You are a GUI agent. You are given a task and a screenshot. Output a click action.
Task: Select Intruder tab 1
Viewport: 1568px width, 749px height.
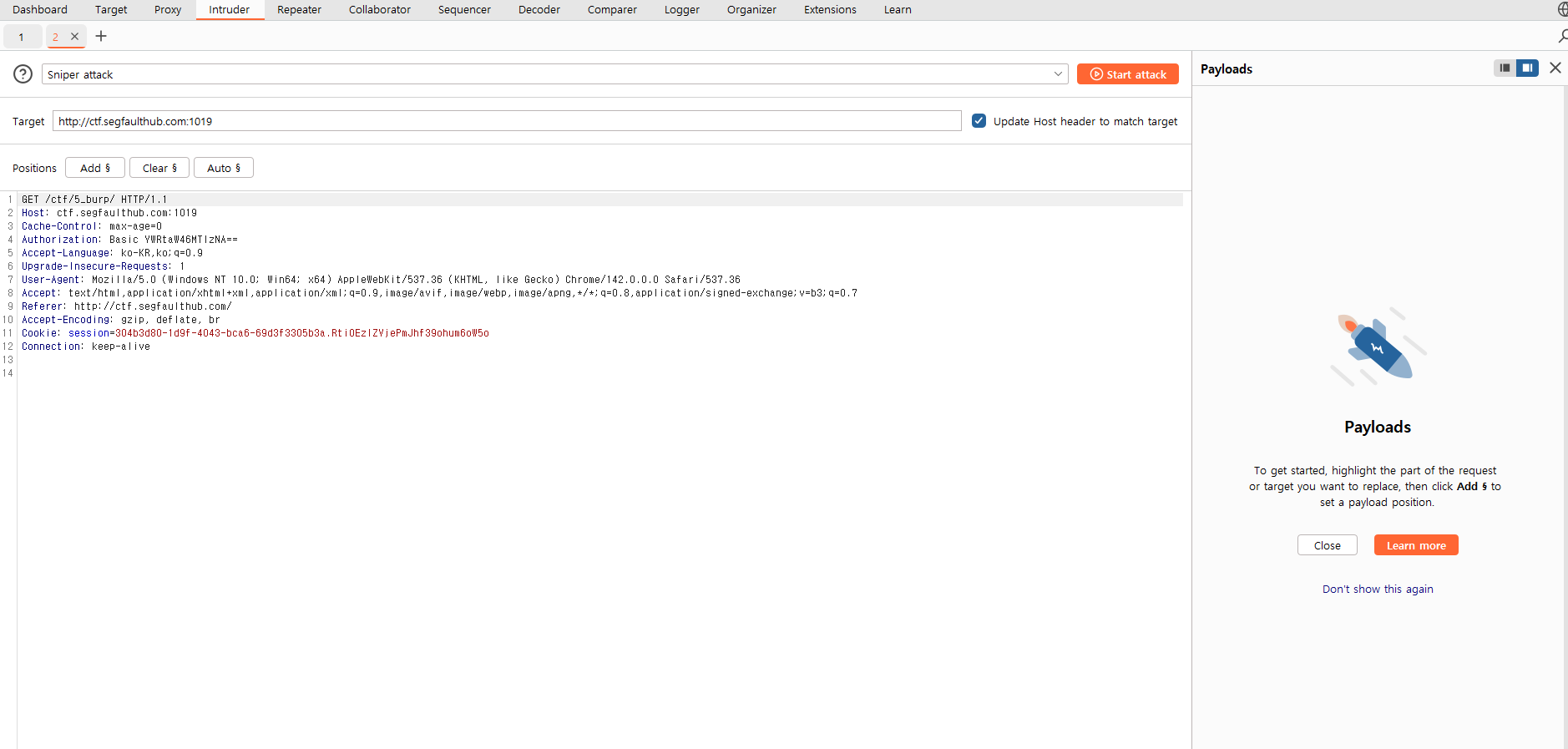point(22,37)
